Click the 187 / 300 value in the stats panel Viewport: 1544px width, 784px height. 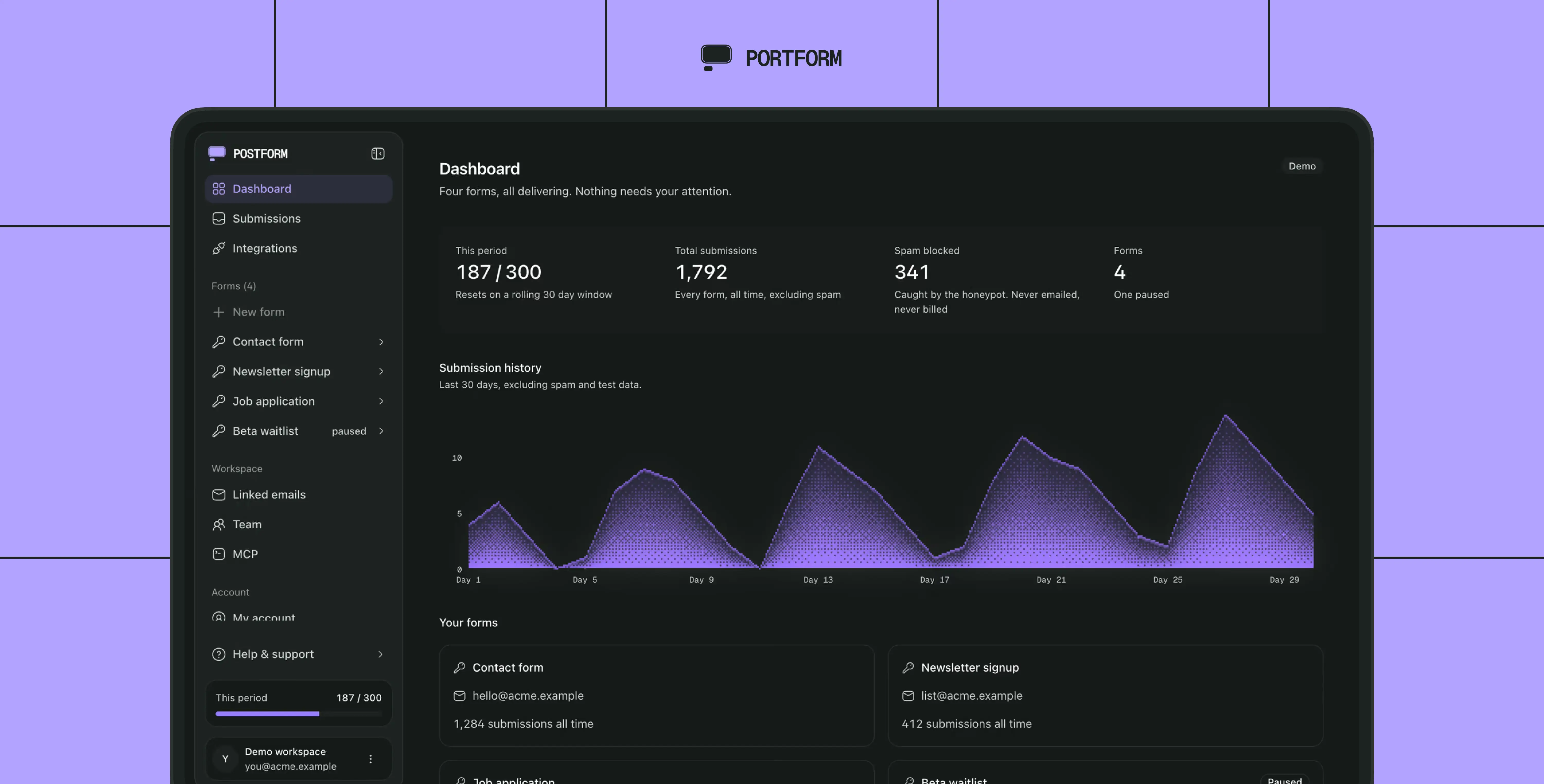pyautogui.click(x=498, y=272)
